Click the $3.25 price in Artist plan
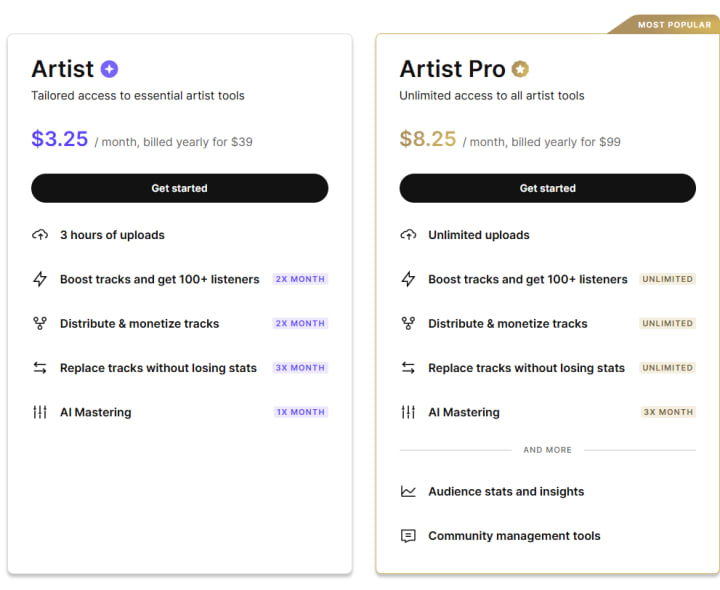This screenshot has width=720, height=590. coord(60,139)
